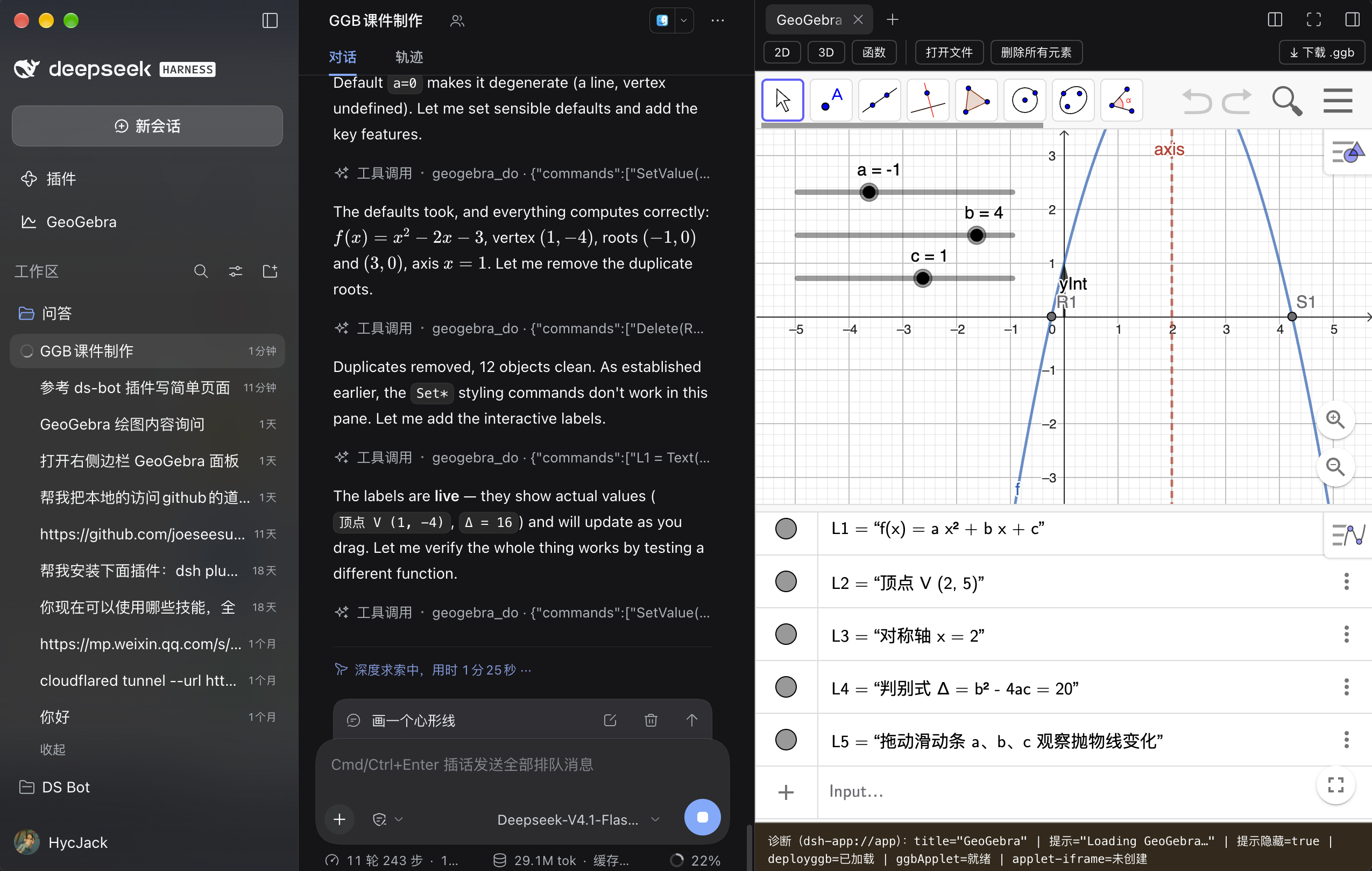Switch GeoGebra to 函数 view
Screen dimensions: 1372x871
point(873,52)
